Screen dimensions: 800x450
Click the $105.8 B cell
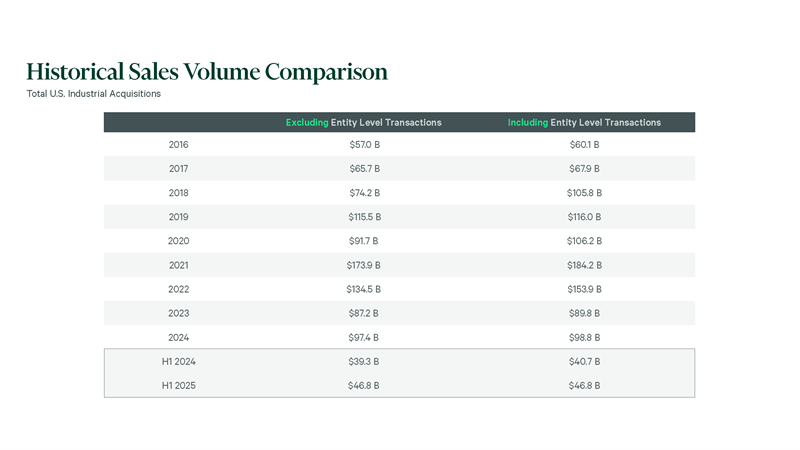tap(584, 193)
